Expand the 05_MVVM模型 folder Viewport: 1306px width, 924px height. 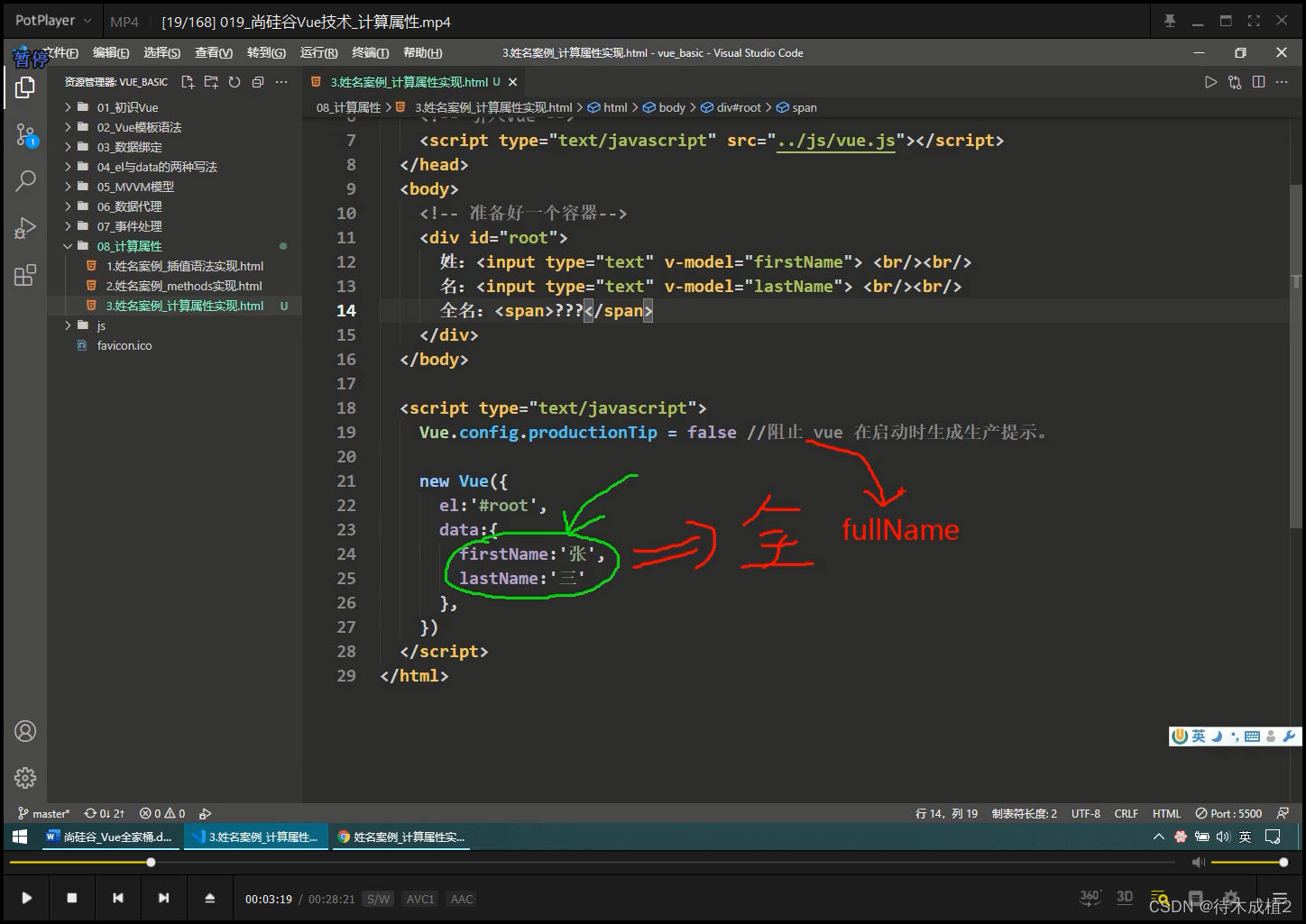point(135,187)
